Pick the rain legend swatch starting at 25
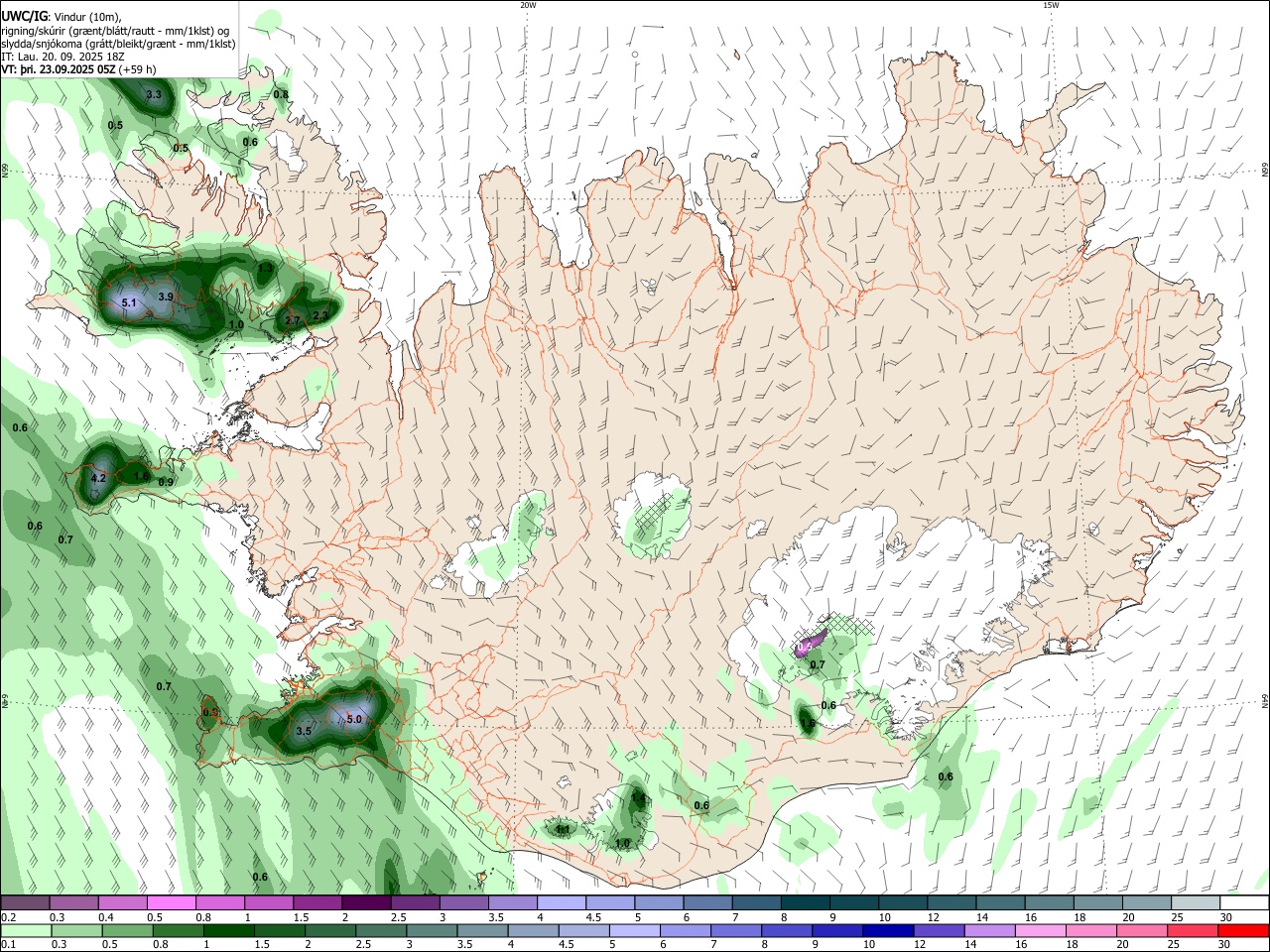This screenshot has width=1270, height=952. [1195, 930]
